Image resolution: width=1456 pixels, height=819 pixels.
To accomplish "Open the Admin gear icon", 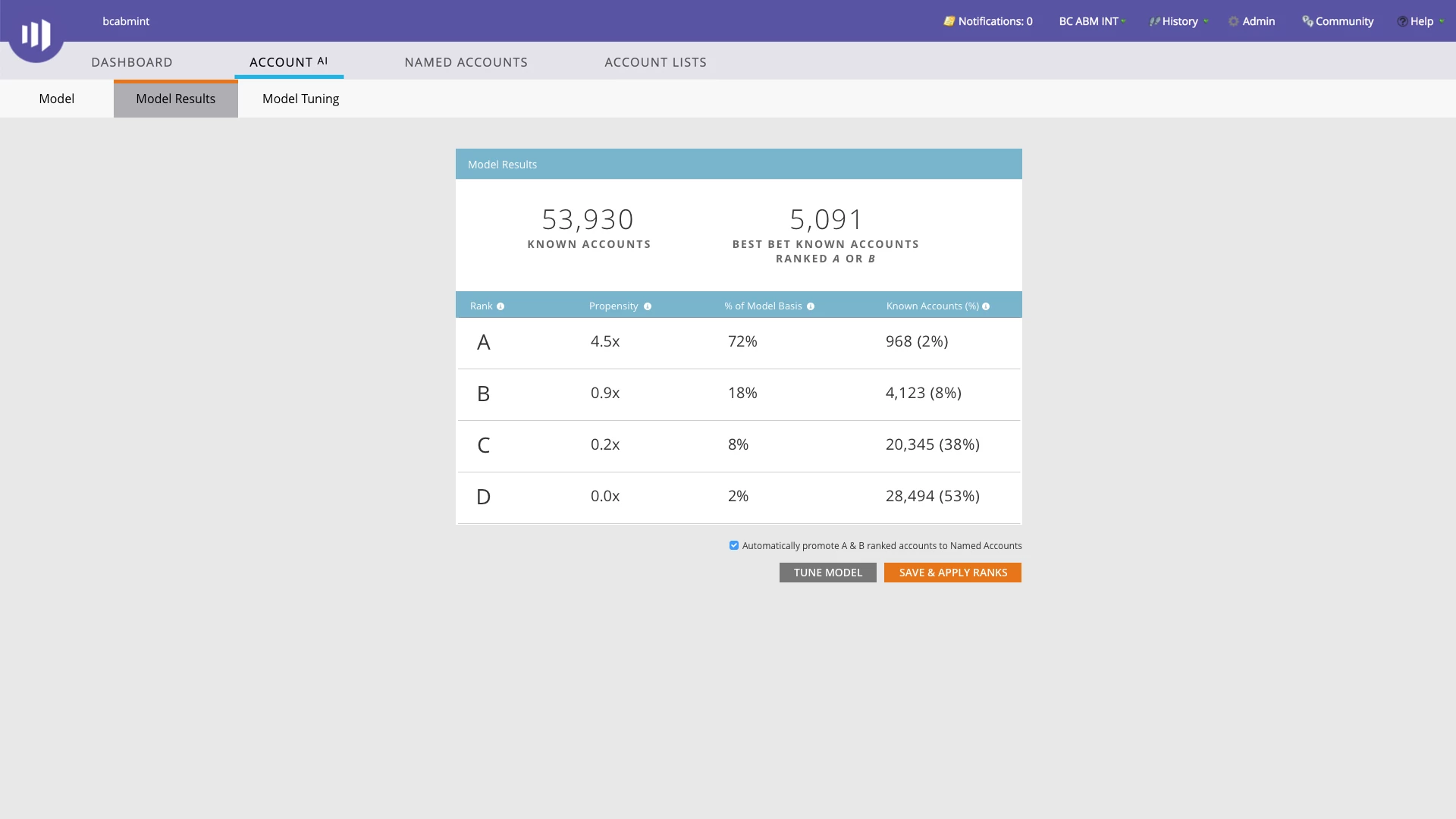I will pos(1234,21).
